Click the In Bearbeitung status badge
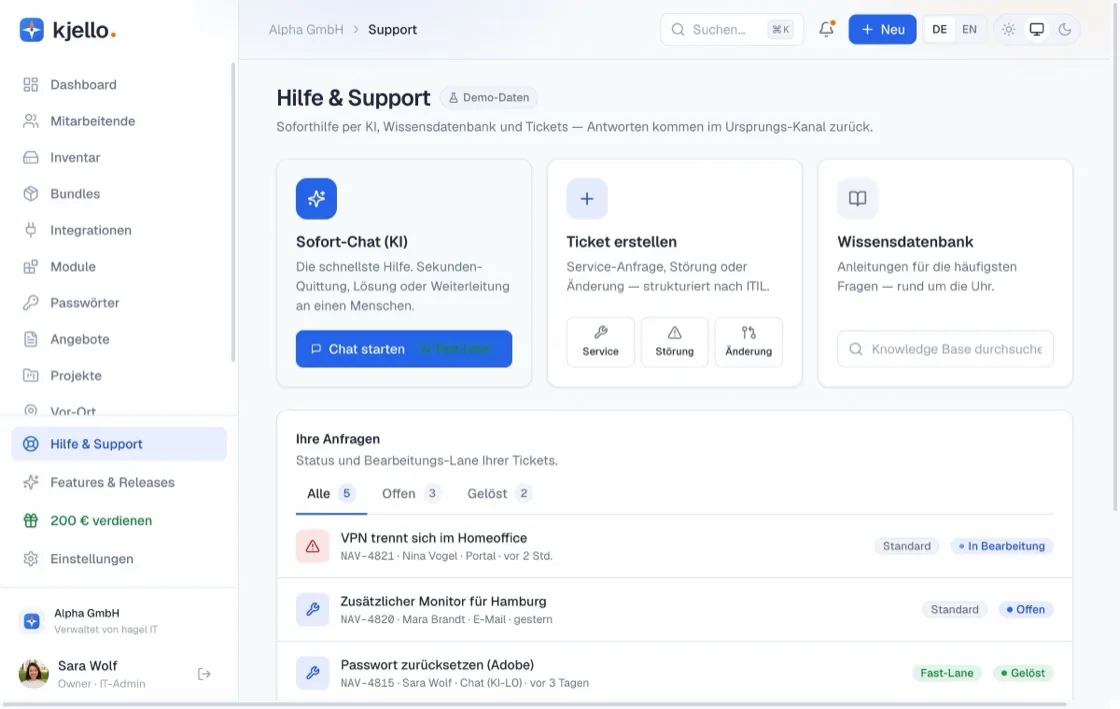Screen dimensions: 1120x709 (x=1001, y=546)
